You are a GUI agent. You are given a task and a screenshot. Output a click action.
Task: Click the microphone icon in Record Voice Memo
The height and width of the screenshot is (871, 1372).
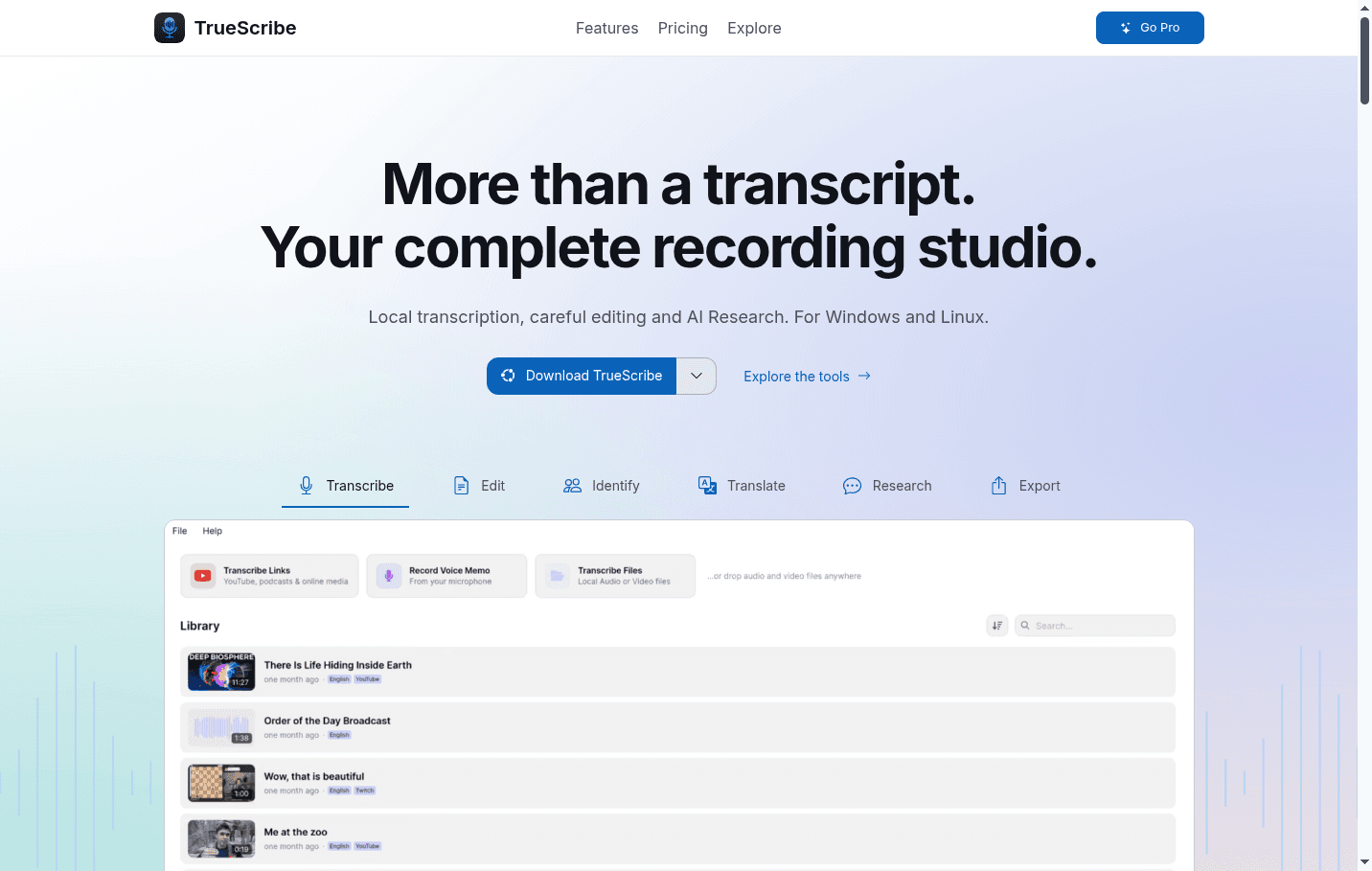pyautogui.click(x=389, y=576)
